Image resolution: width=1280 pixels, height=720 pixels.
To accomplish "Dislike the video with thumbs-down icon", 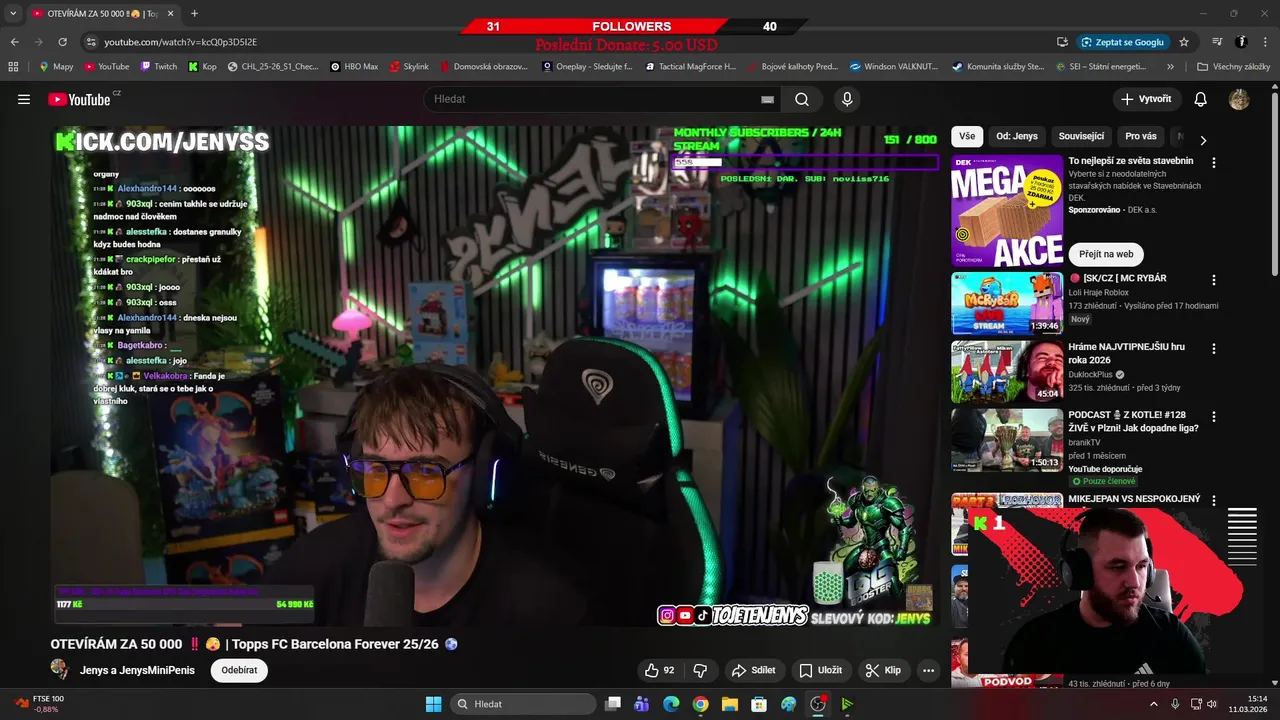I will pyautogui.click(x=701, y=670).
